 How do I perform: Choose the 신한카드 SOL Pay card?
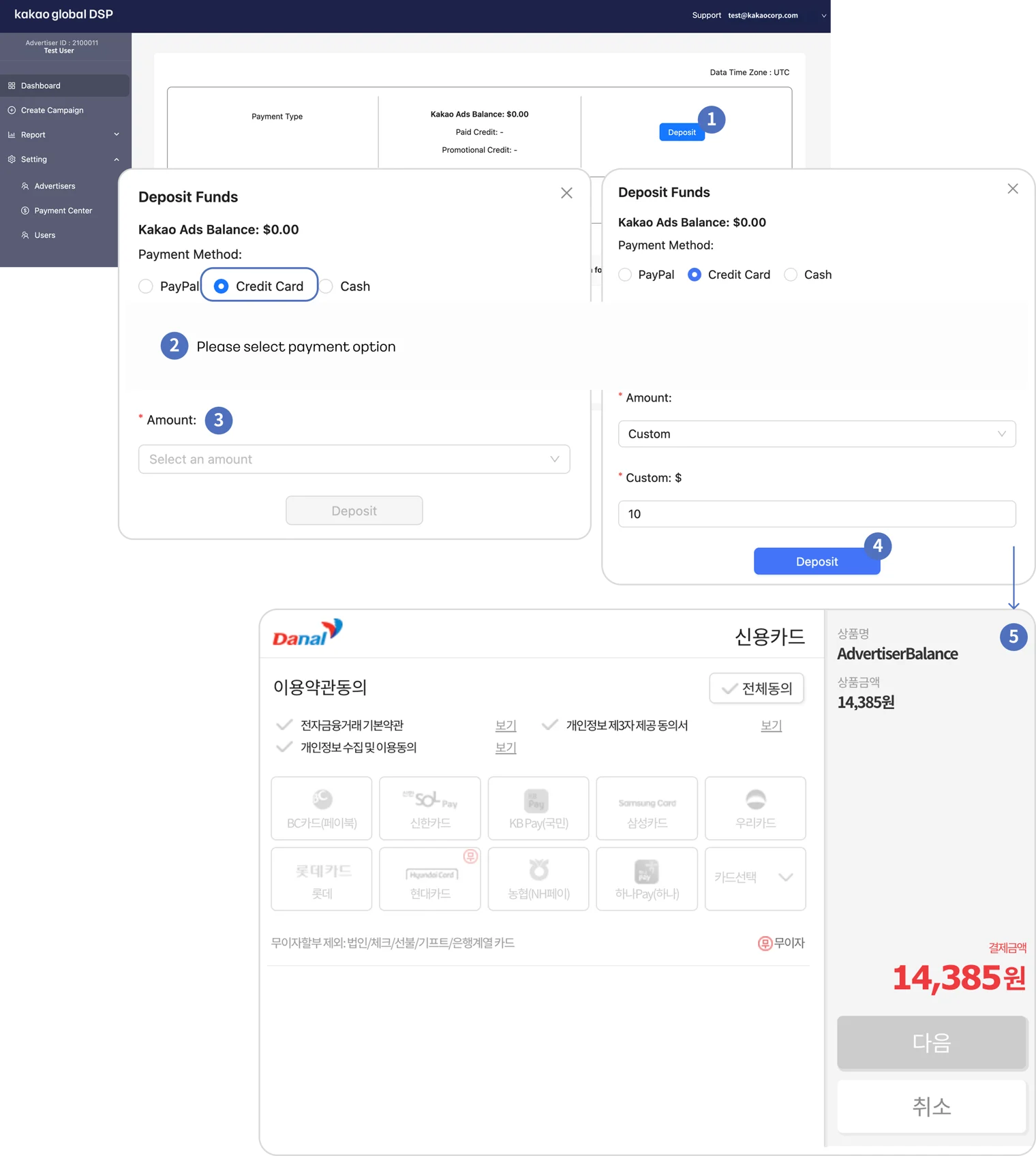click(x=430, y=808)
